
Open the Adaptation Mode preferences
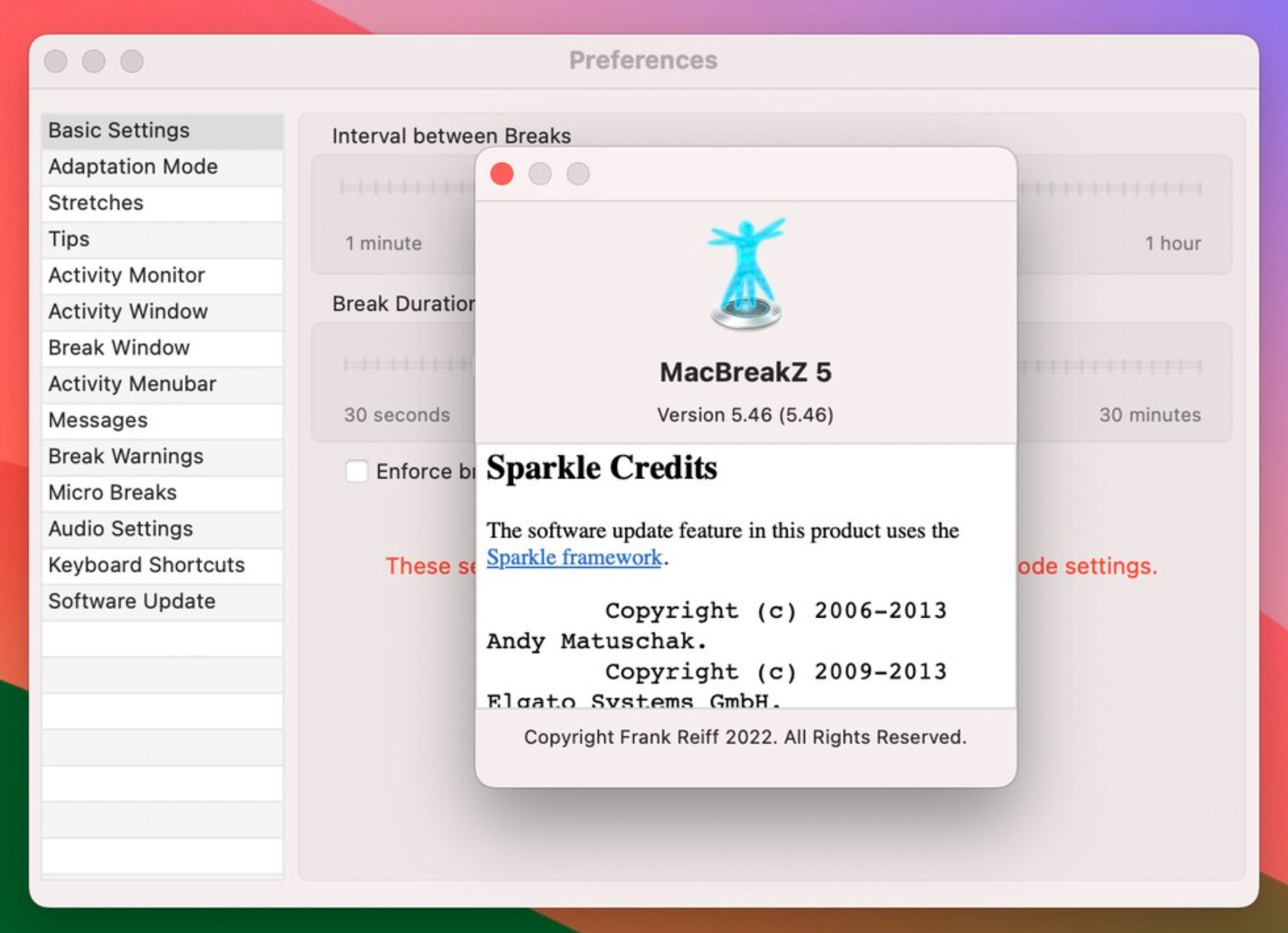(x=162, y=166)
